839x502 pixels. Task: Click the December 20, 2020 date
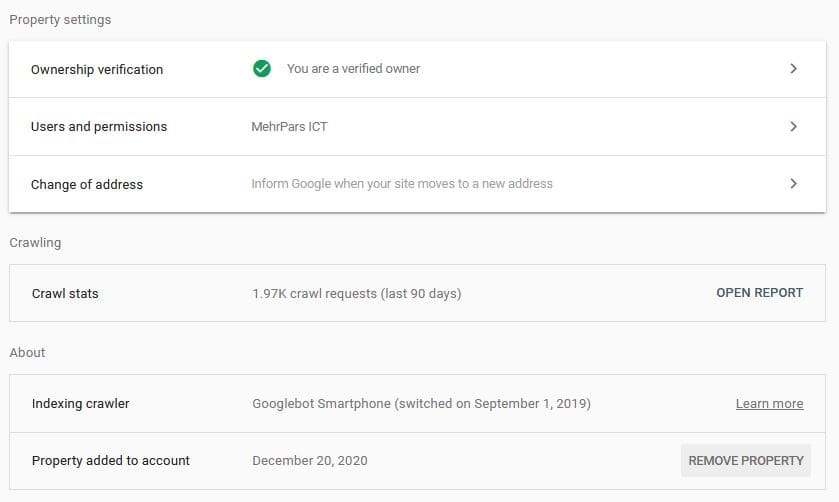pyautogui.click(x=310, y=461)
